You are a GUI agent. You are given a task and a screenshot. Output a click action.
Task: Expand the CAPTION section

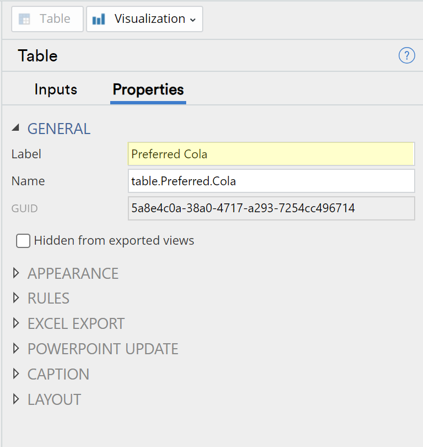(x=16, y=374)
